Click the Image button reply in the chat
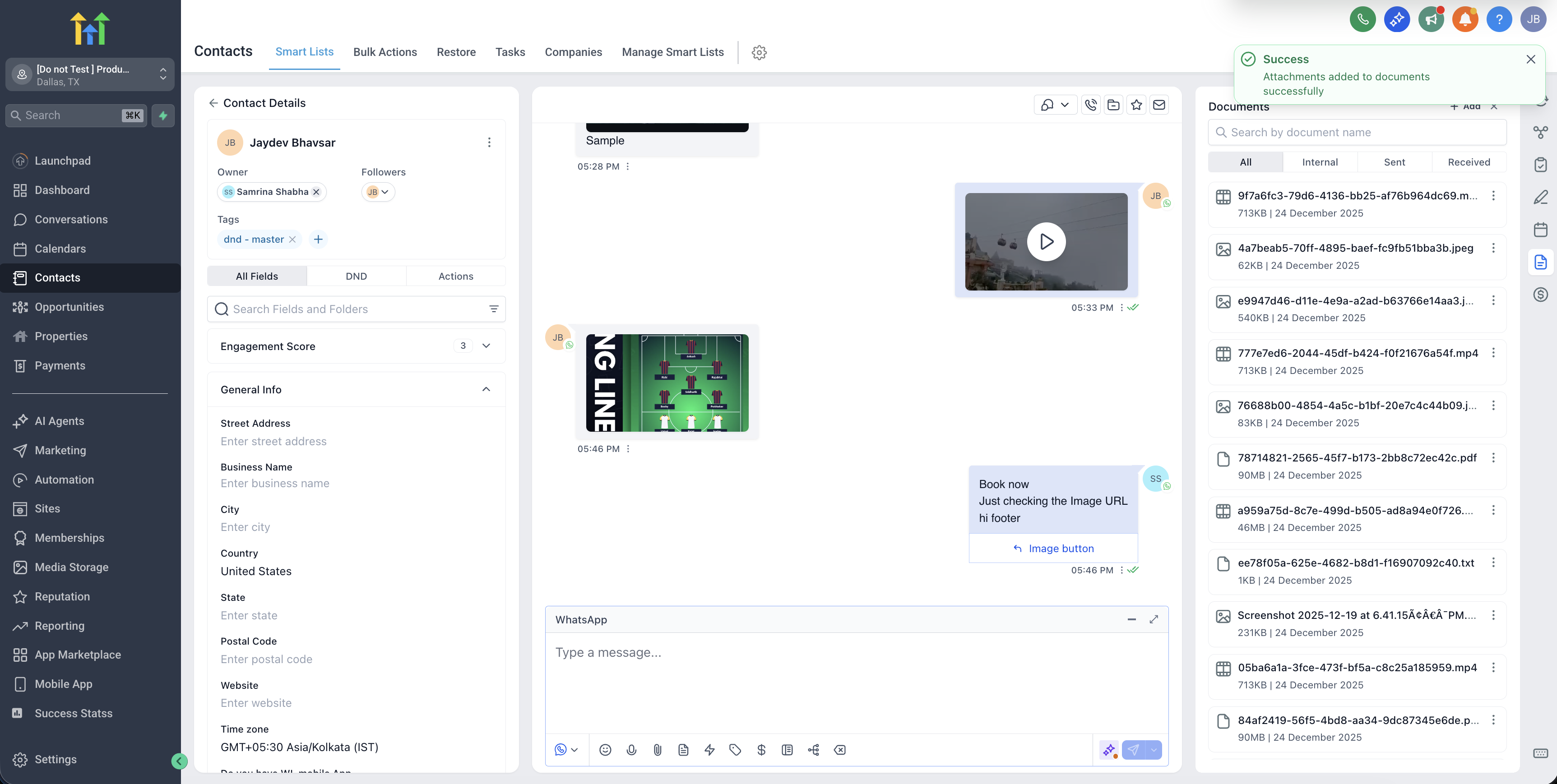 (1053, 549)
